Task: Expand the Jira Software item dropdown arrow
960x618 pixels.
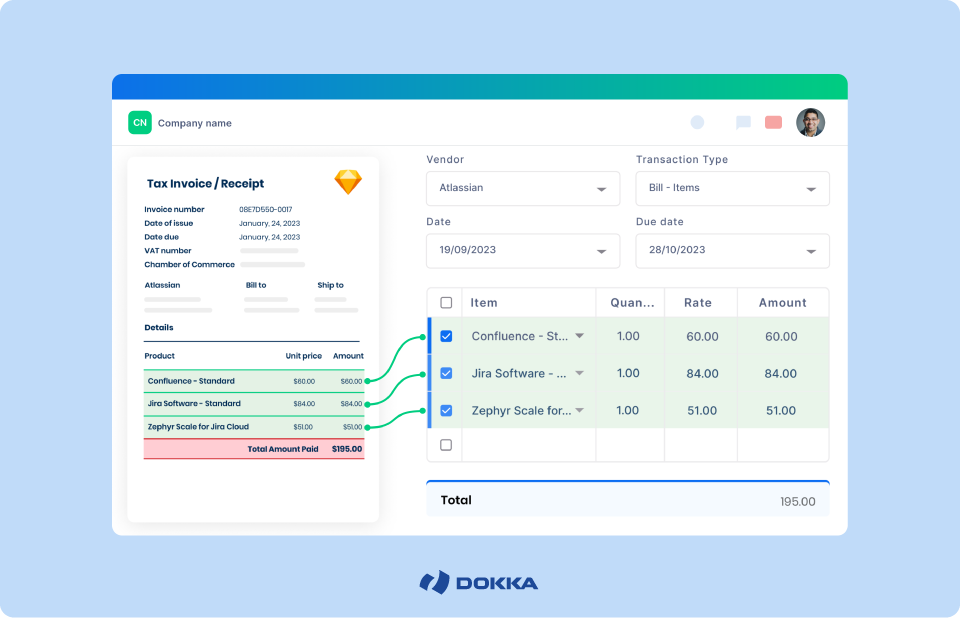Action: point(579,373)
